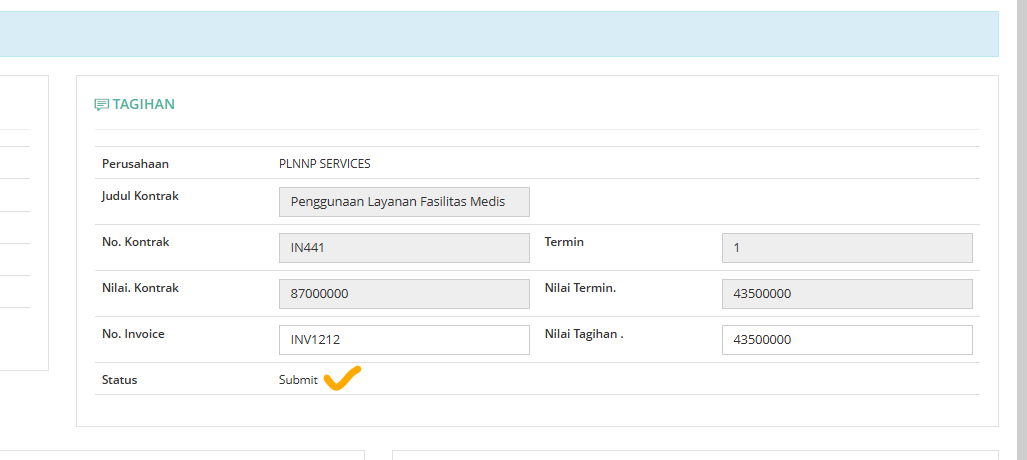The image size is (1027, 460).
Task: Click the No. Invoice label
Action: point(133,334)
